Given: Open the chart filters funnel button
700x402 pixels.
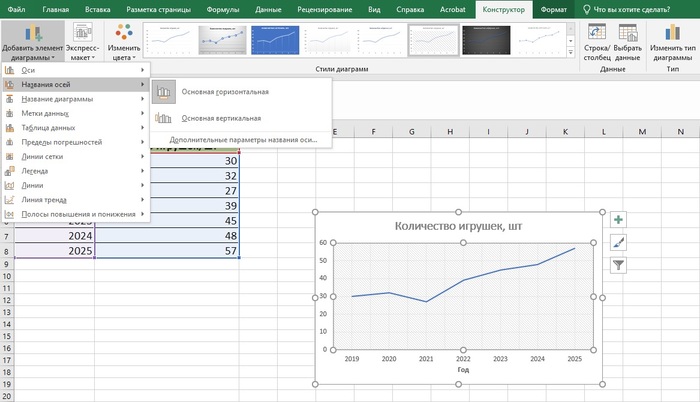Looking at the screenshot, I should coord(618,265).
